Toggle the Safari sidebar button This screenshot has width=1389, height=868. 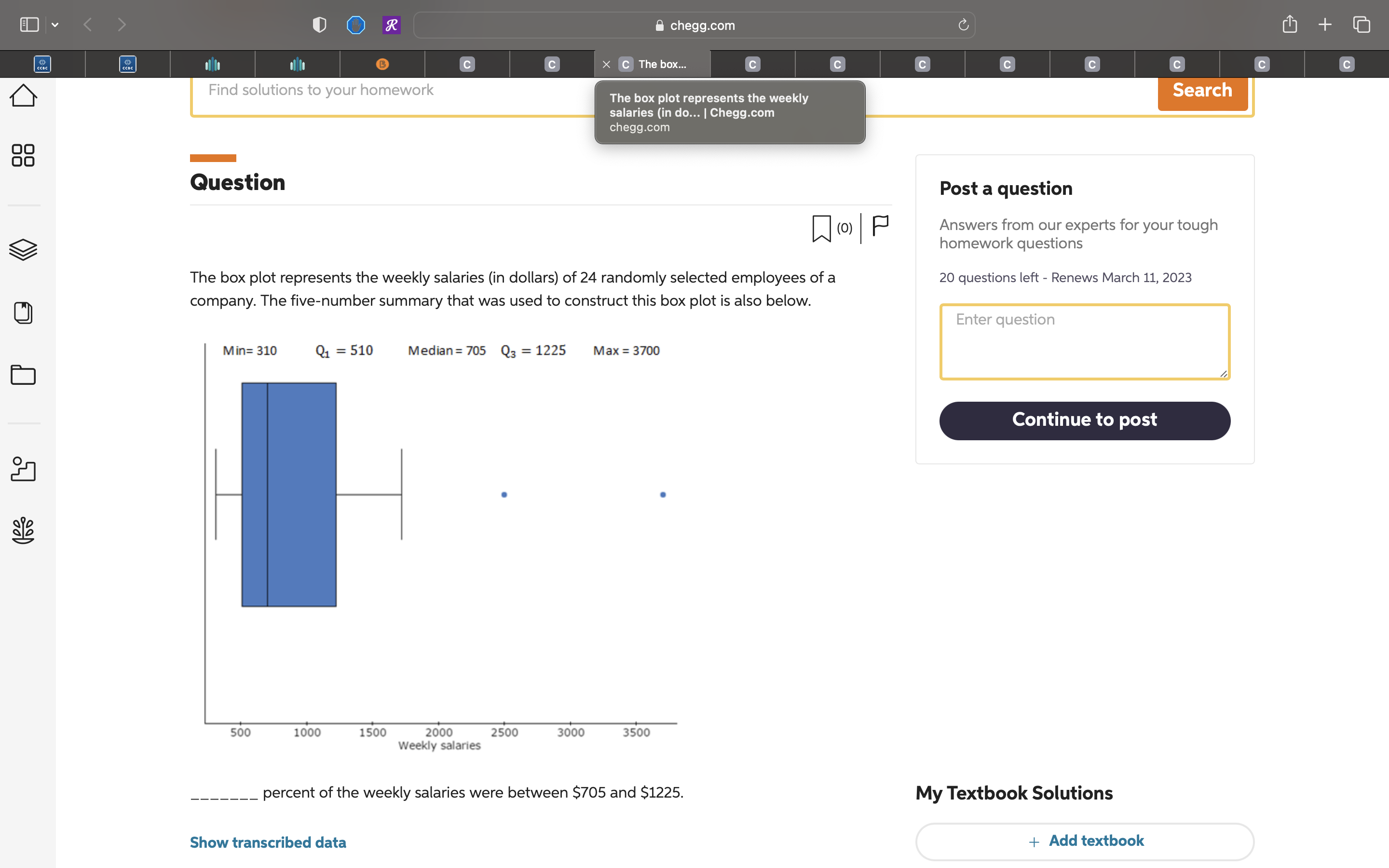coord(29,25)
